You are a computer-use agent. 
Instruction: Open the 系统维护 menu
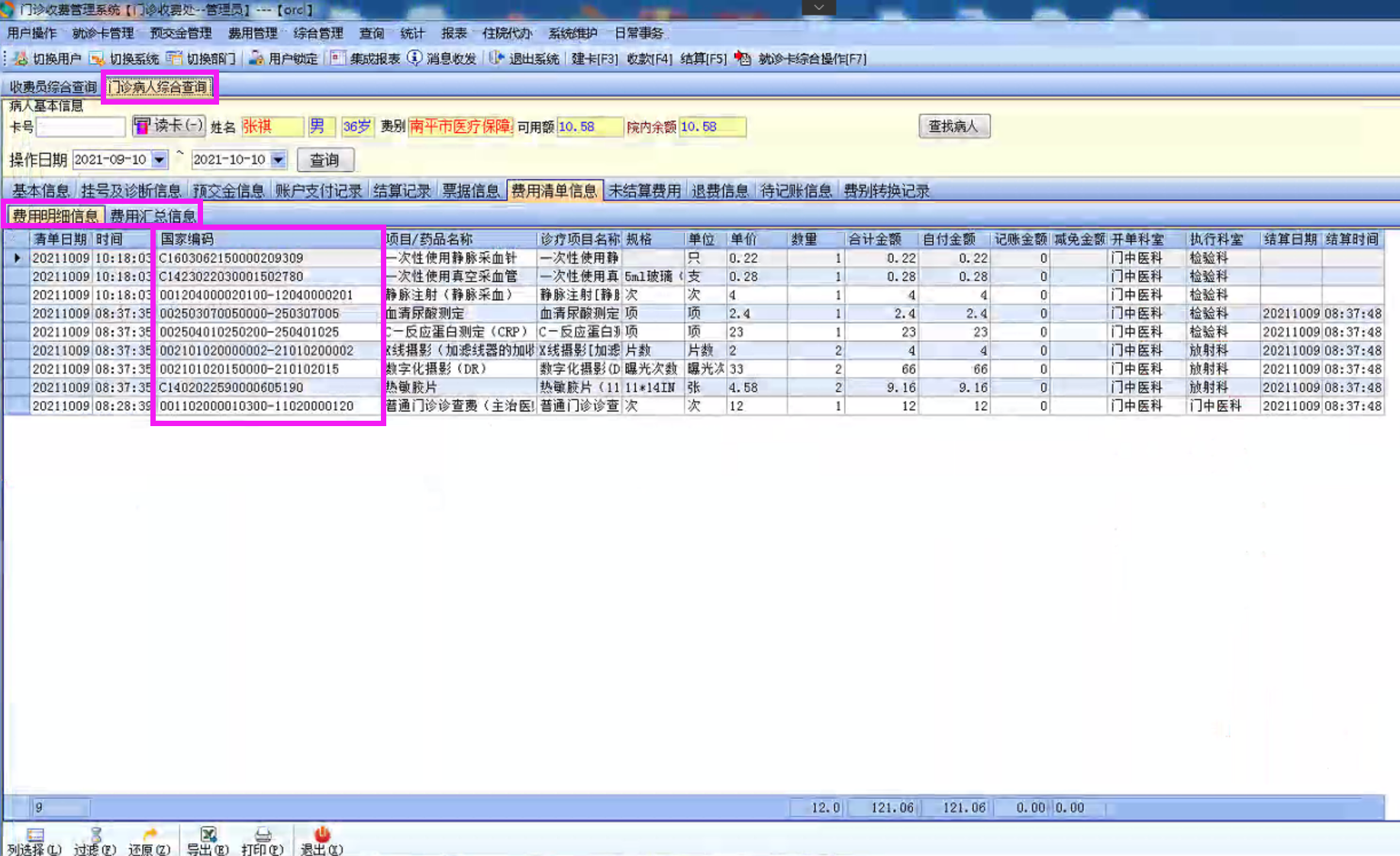click(x=573, y=33)
